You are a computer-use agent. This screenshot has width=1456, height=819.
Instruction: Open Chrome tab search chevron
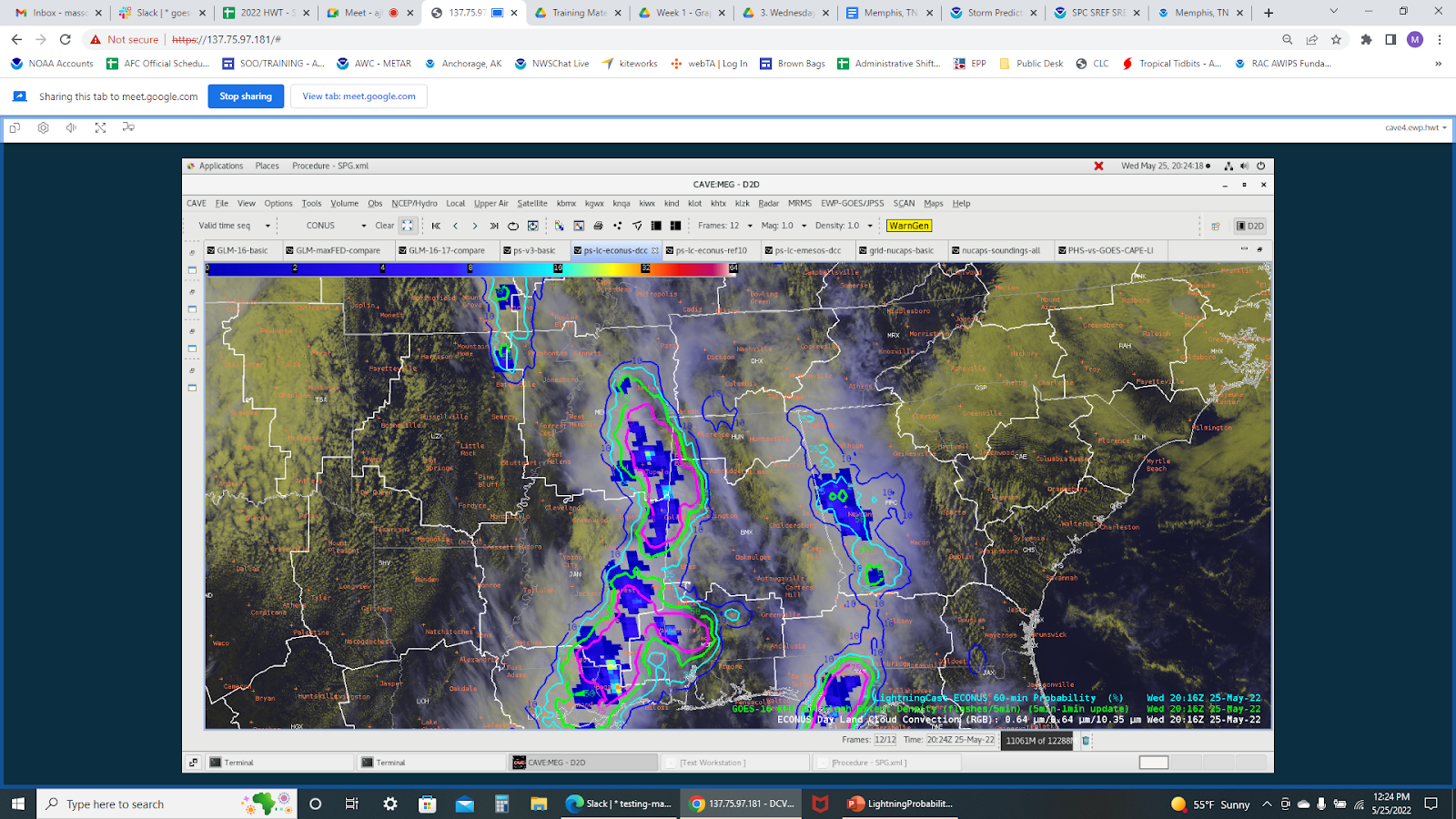pyautogui.click(x=1334, y=12)
